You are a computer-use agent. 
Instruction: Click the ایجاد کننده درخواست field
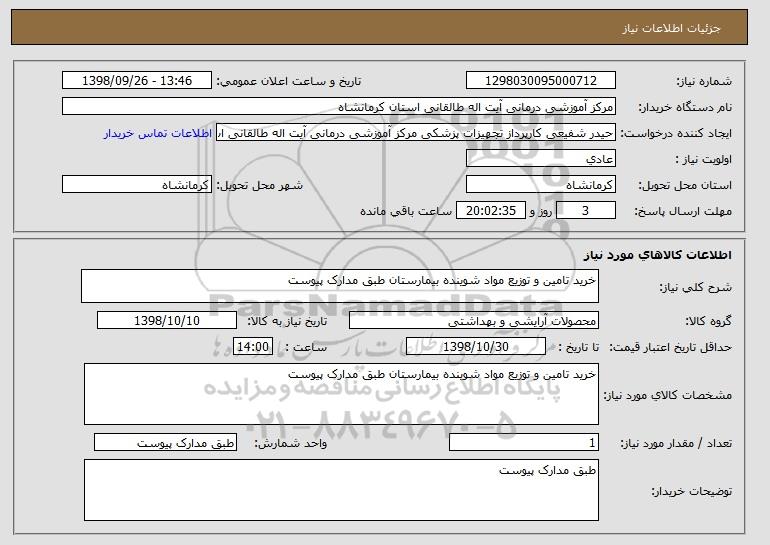[x=416, y=133]
